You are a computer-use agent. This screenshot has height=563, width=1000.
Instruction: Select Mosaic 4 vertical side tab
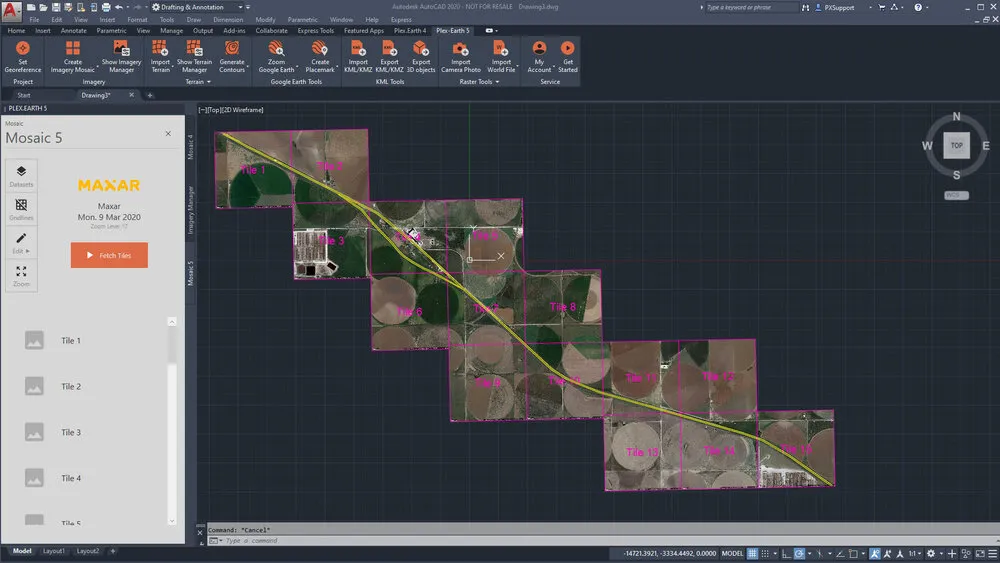tap(190, 147)
